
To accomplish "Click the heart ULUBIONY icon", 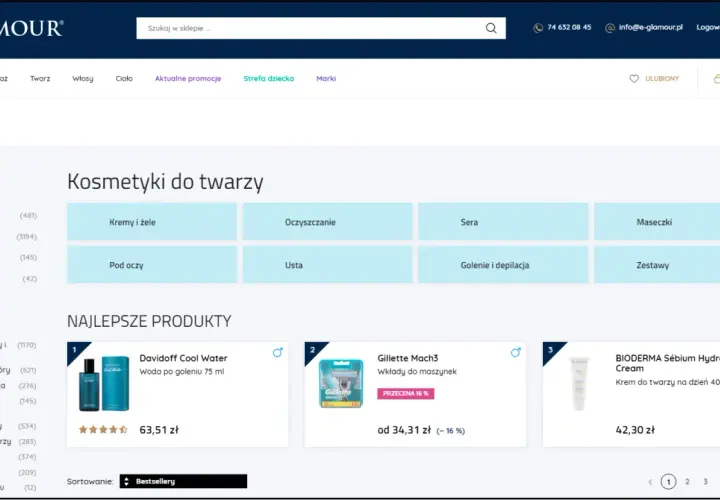I will click(634, 79).
